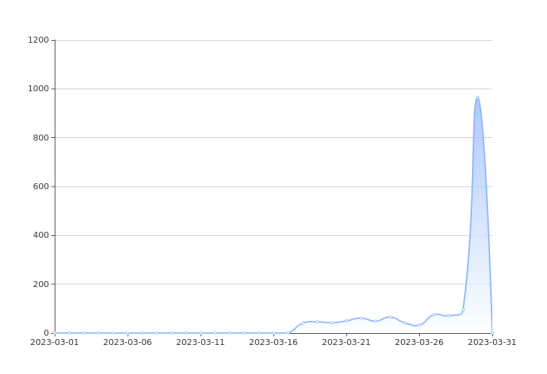547x374 pixels.
Task: Select the data point for 2023-03-22
Action: pyautogui.click(x=361, y=318)
